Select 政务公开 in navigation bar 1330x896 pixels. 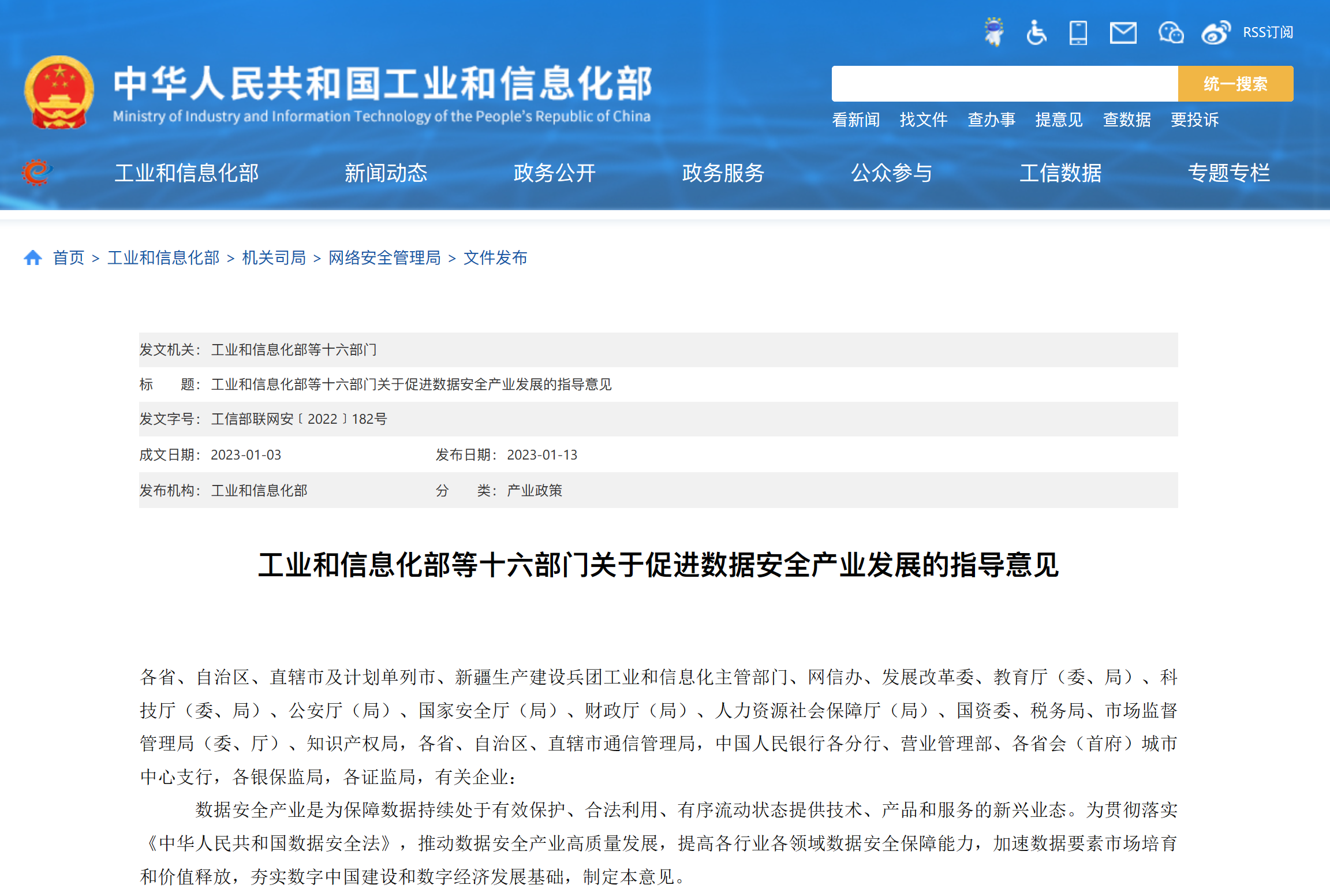[554, 173]
